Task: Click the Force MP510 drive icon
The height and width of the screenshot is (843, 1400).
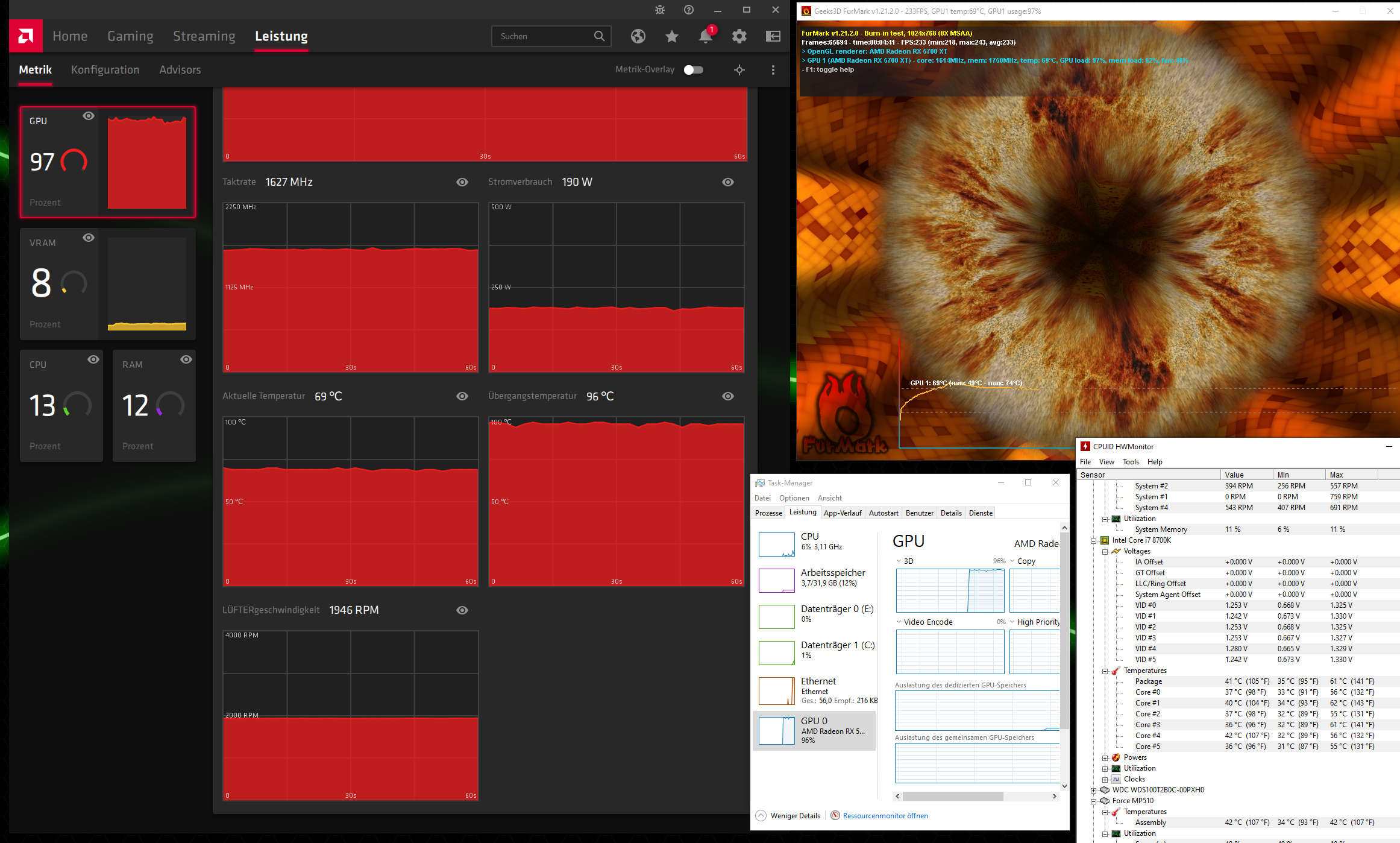Action: pos(1105,801)
